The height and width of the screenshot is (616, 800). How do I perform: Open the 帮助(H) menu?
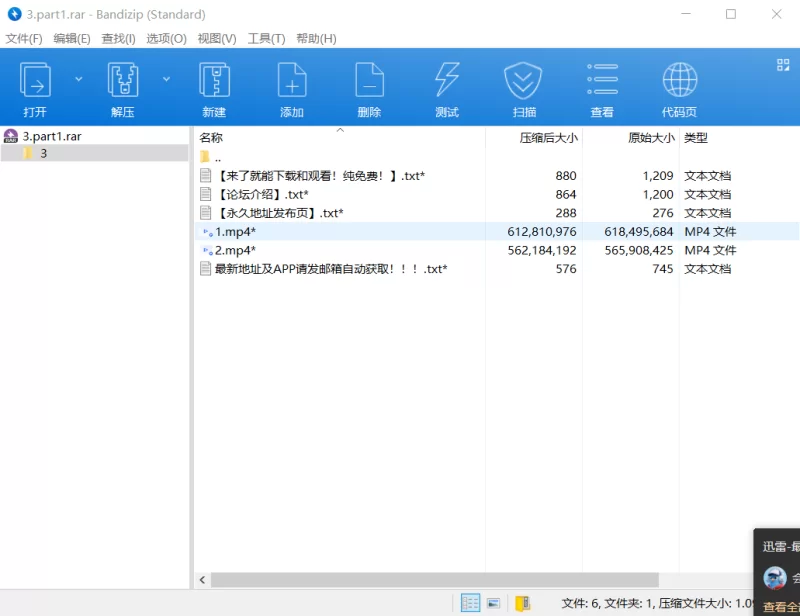316,39
